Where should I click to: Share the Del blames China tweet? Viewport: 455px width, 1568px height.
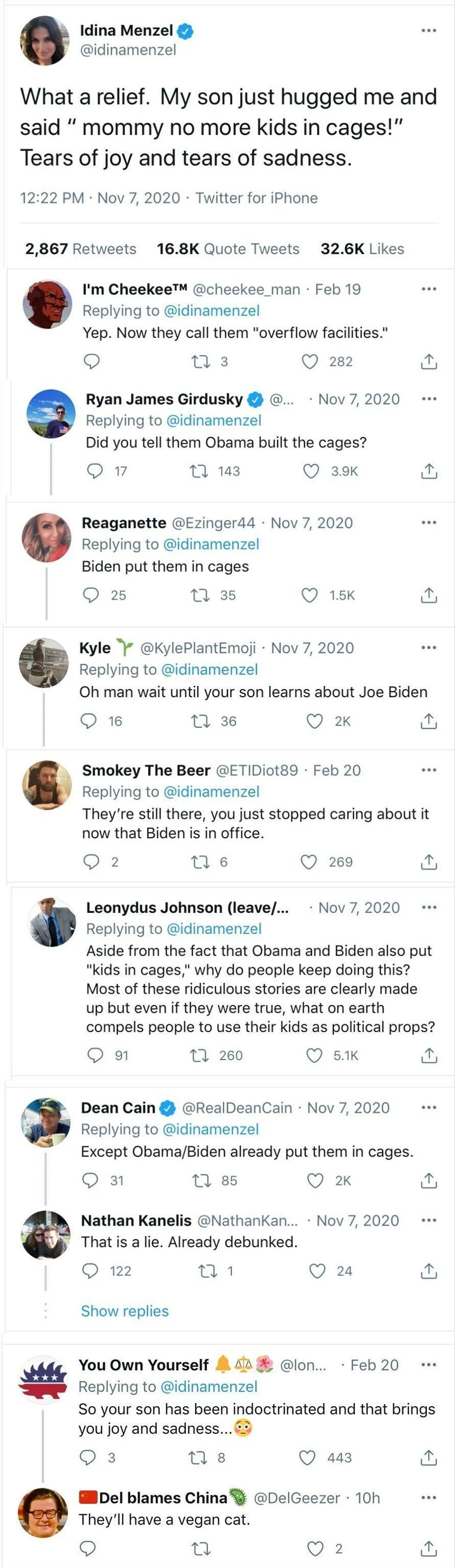click(429, 1548)
